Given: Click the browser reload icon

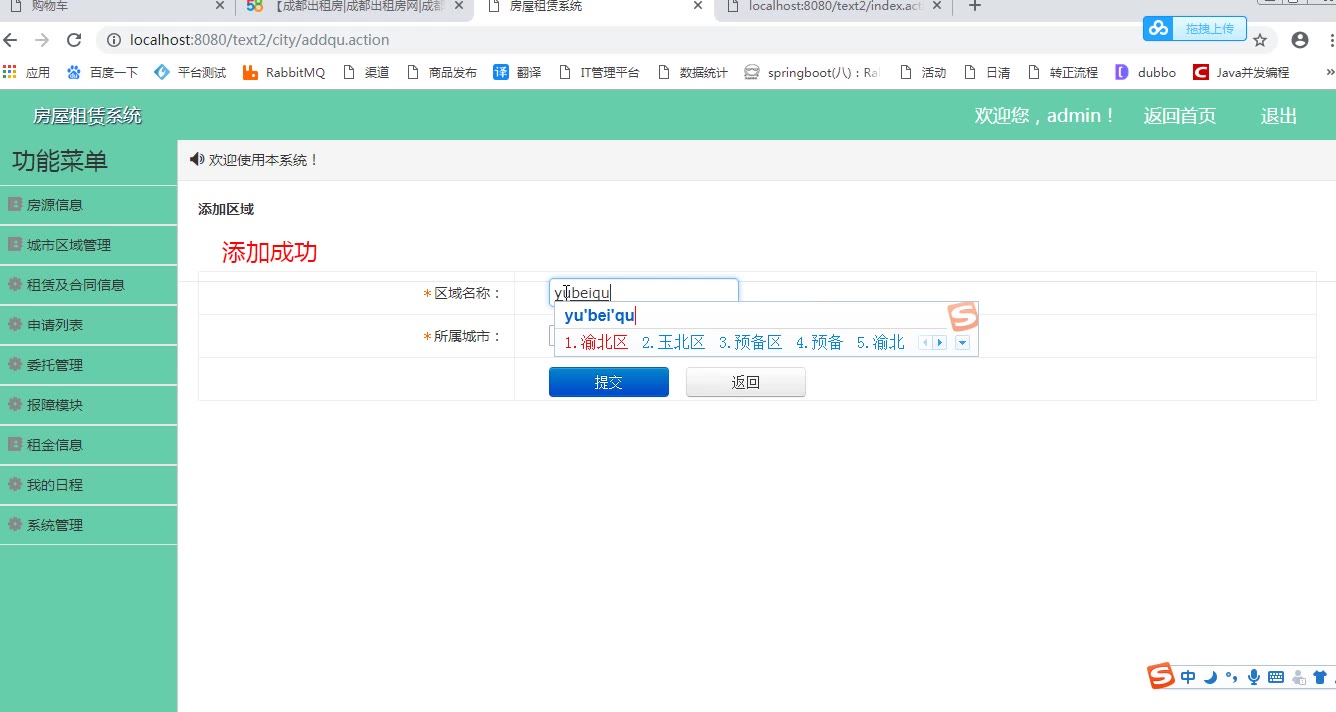Looking at the screenshot, I should 73,40.
